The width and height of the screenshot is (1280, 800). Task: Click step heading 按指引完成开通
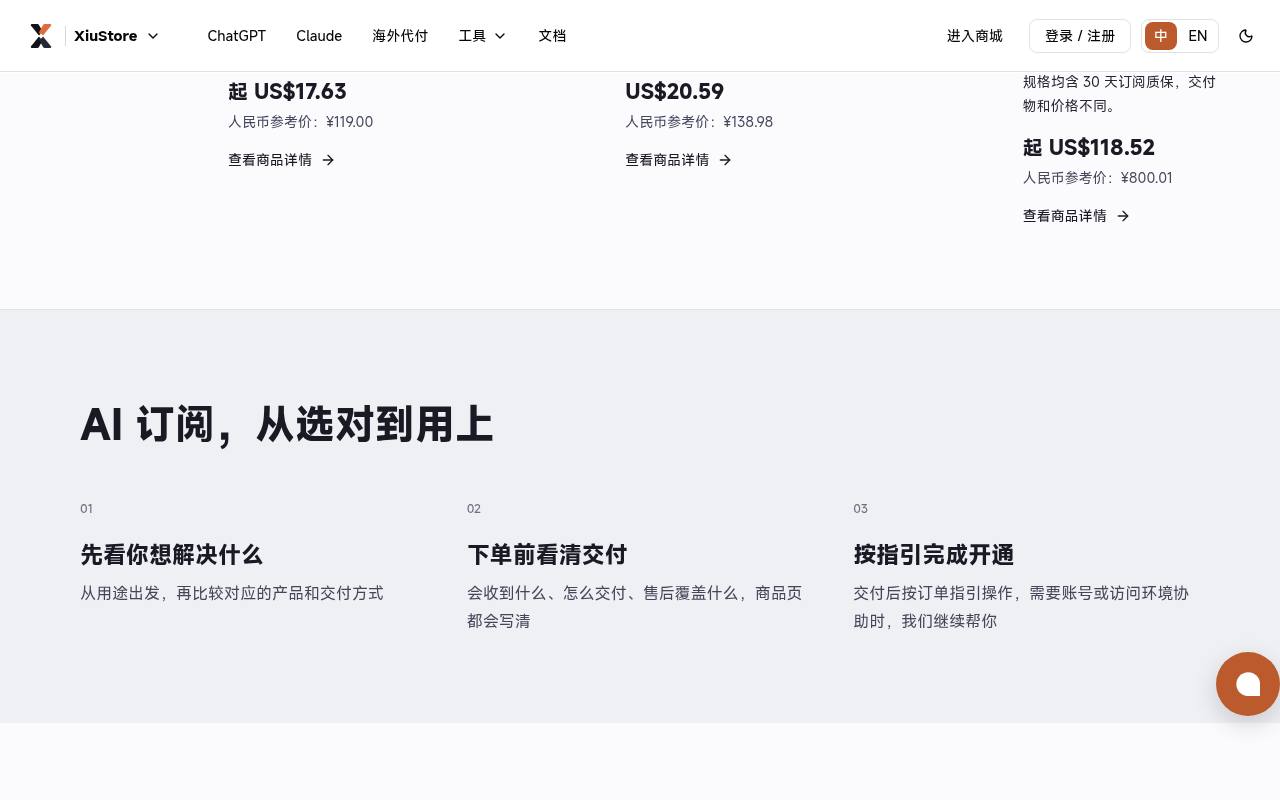click(x=934, y=555)
